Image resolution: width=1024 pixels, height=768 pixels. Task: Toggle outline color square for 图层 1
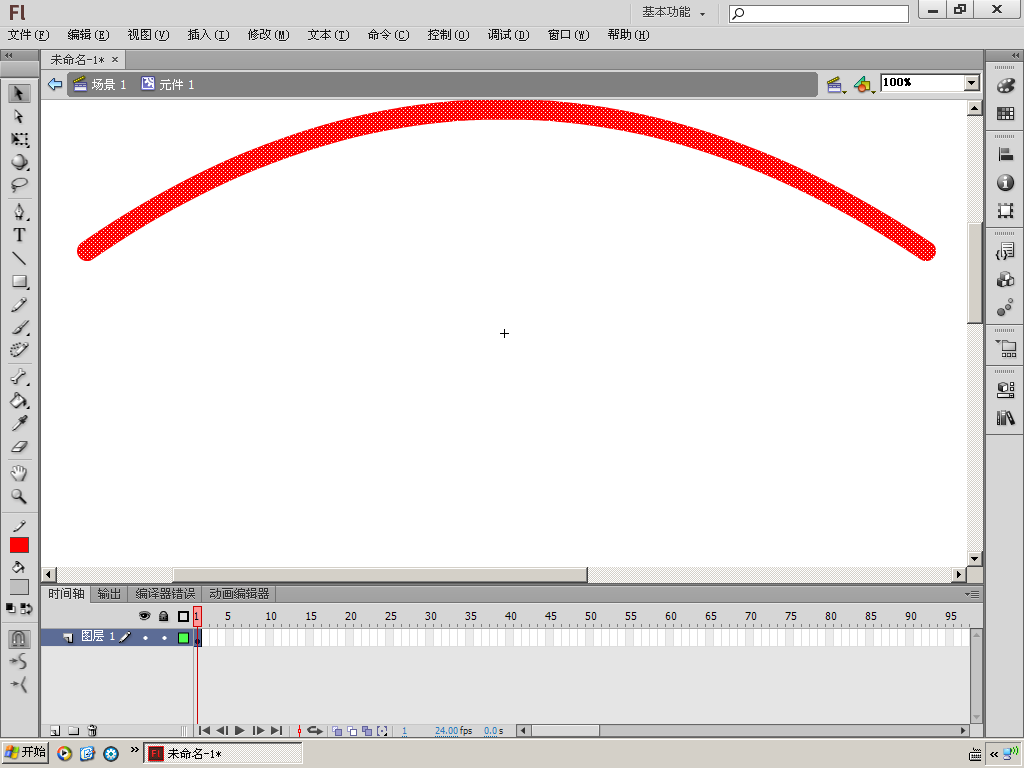point(184,637)
